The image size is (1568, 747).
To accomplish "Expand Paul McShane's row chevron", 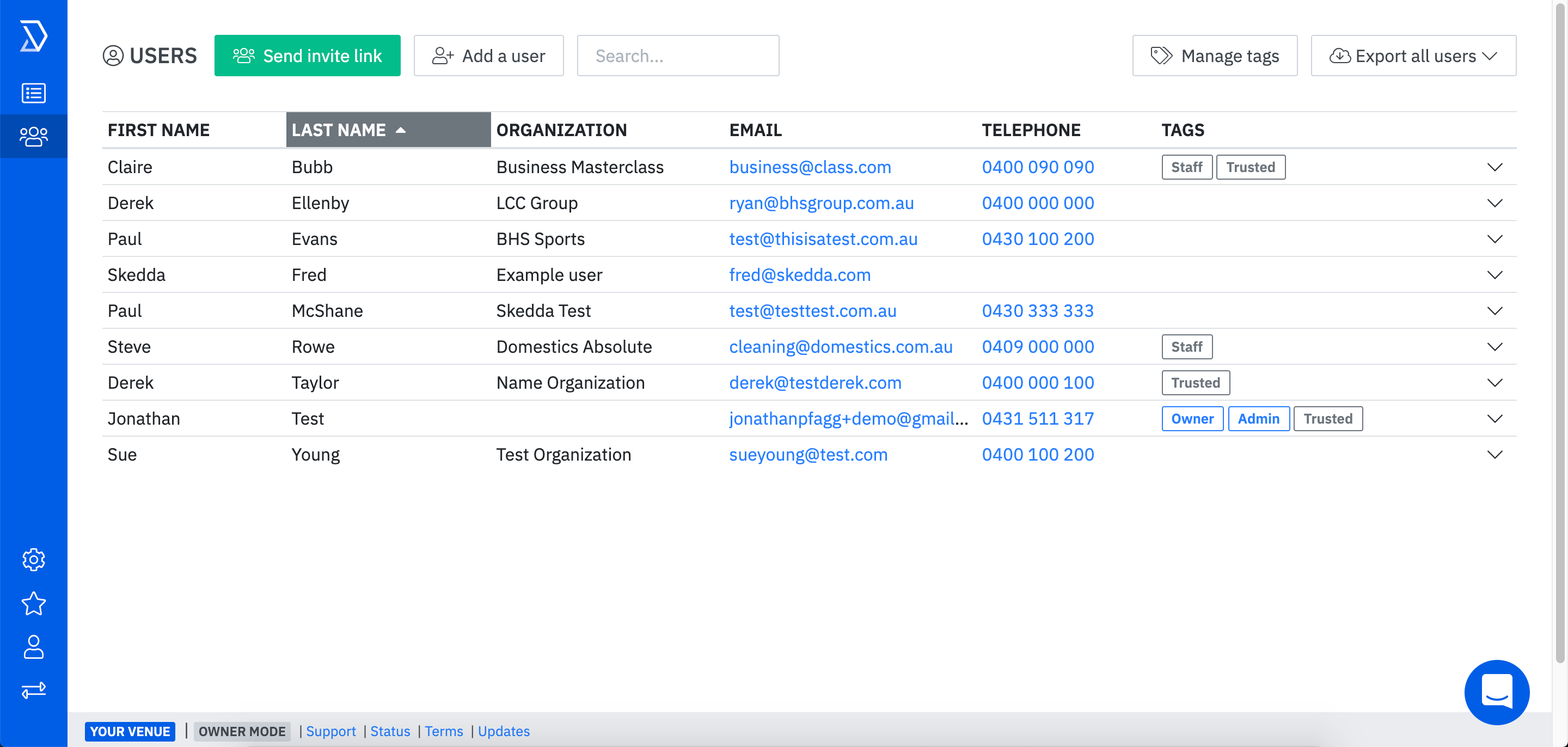I will pyautogui.click(x=1494, y=310).
